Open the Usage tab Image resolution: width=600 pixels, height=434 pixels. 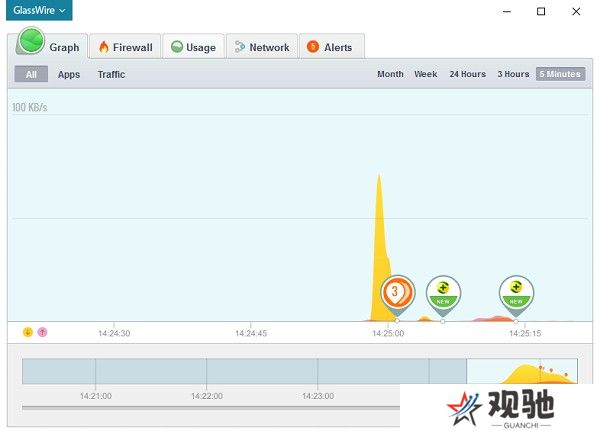coord(193,47)
